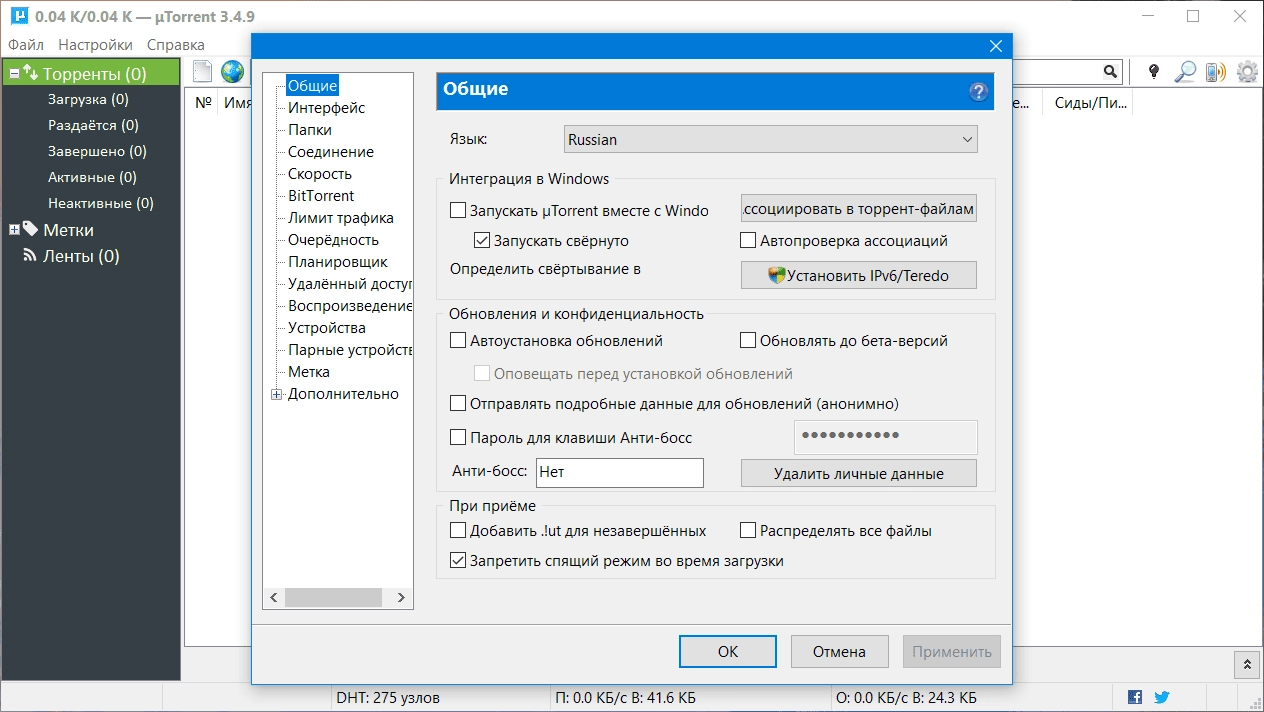This screenshot has width=1264, height=712.
Task: Open Планировщик settings page
Action: (x=338, y=262)
